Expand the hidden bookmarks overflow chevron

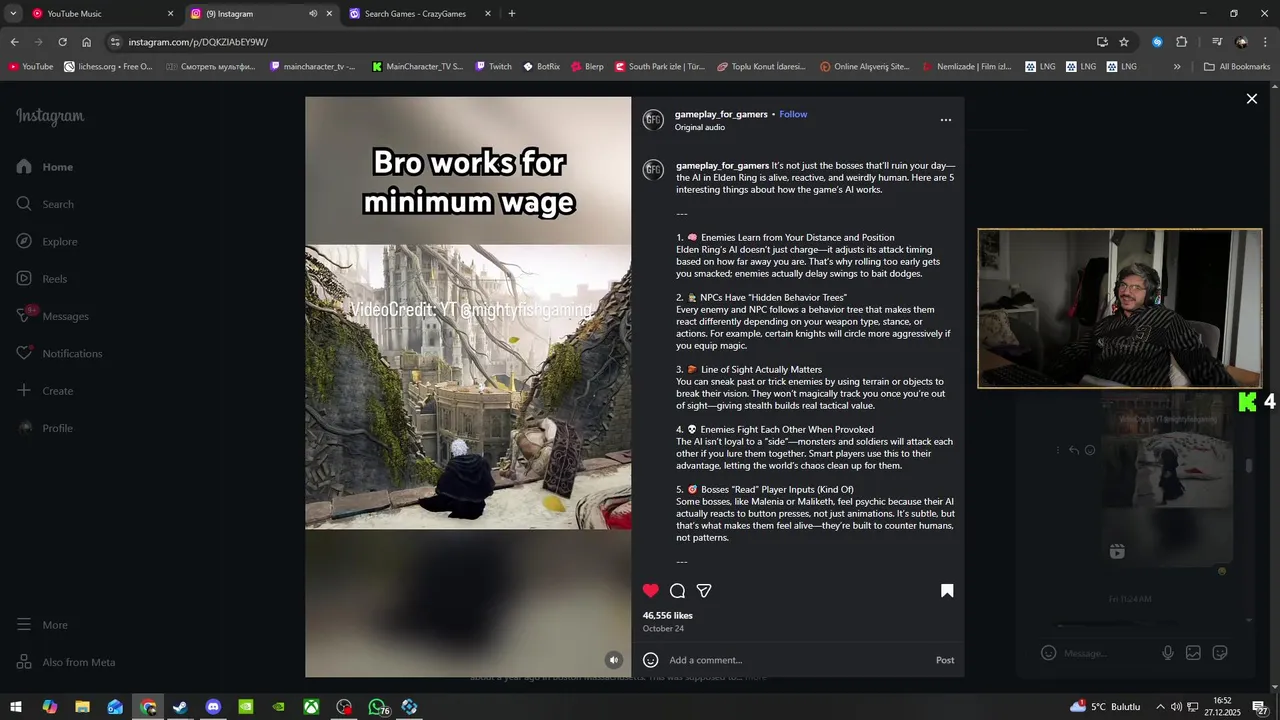[x=1177, y=67]
